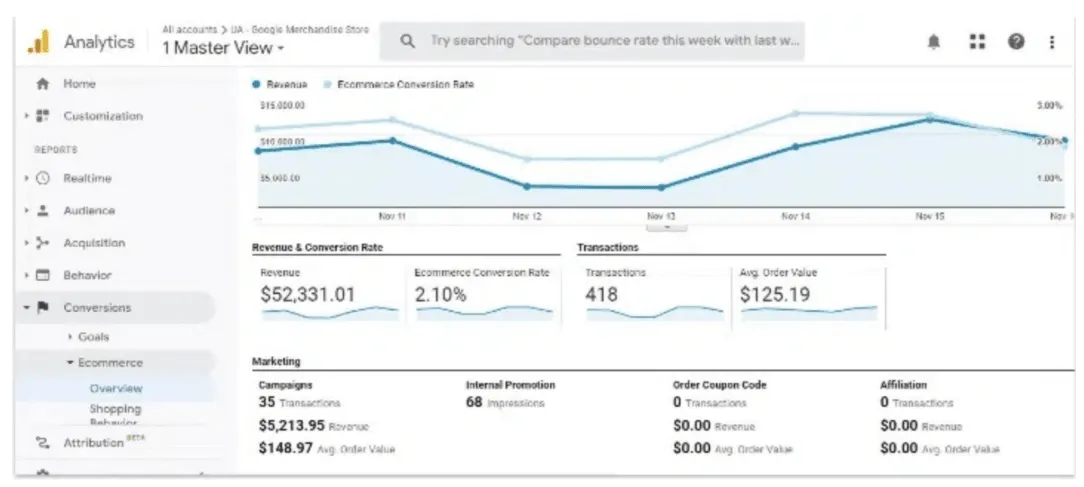Click the Order Coupon Code link

[x=720, y=385]
